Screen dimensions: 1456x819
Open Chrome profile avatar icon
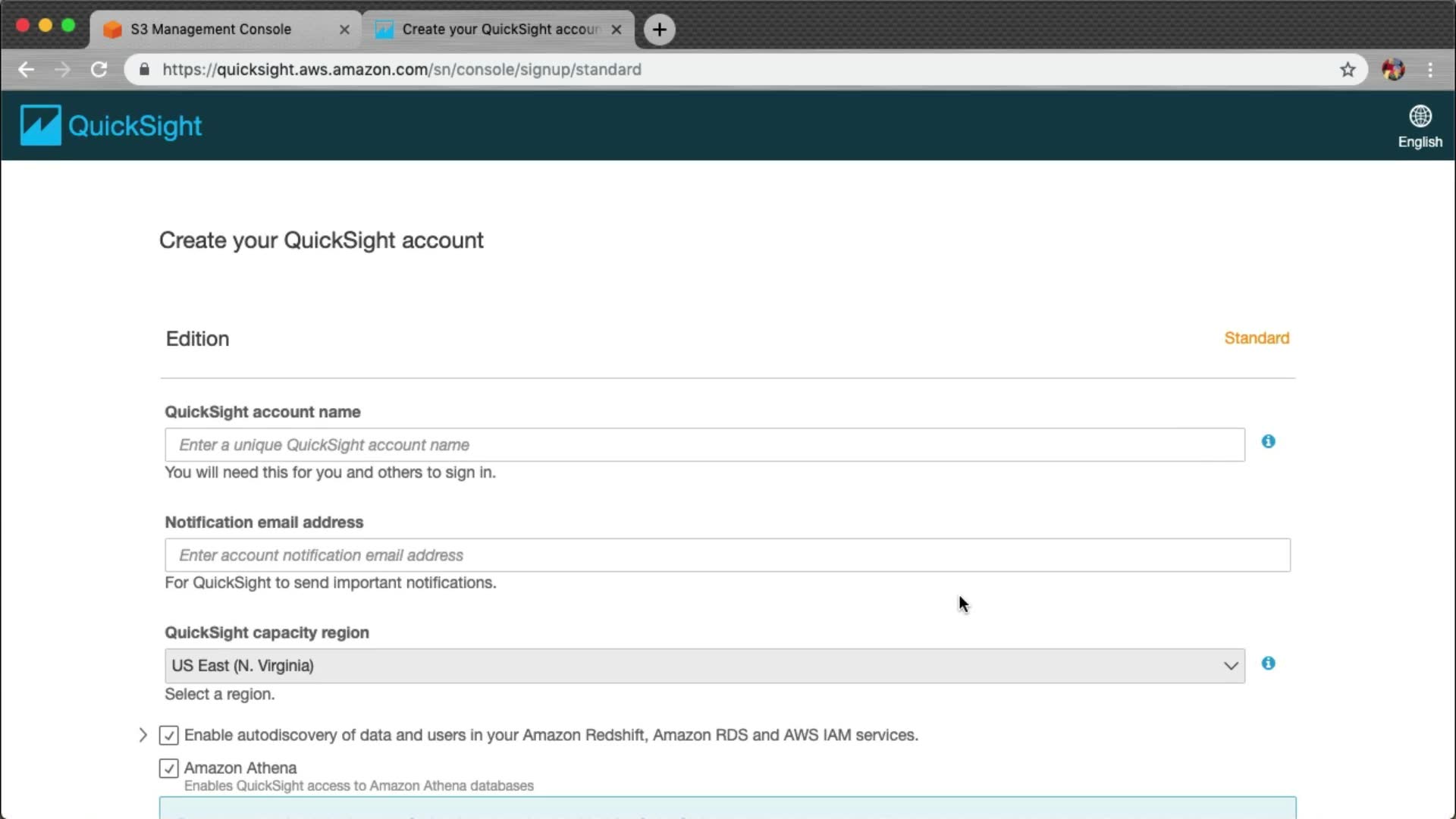[x=1393, y=70]
